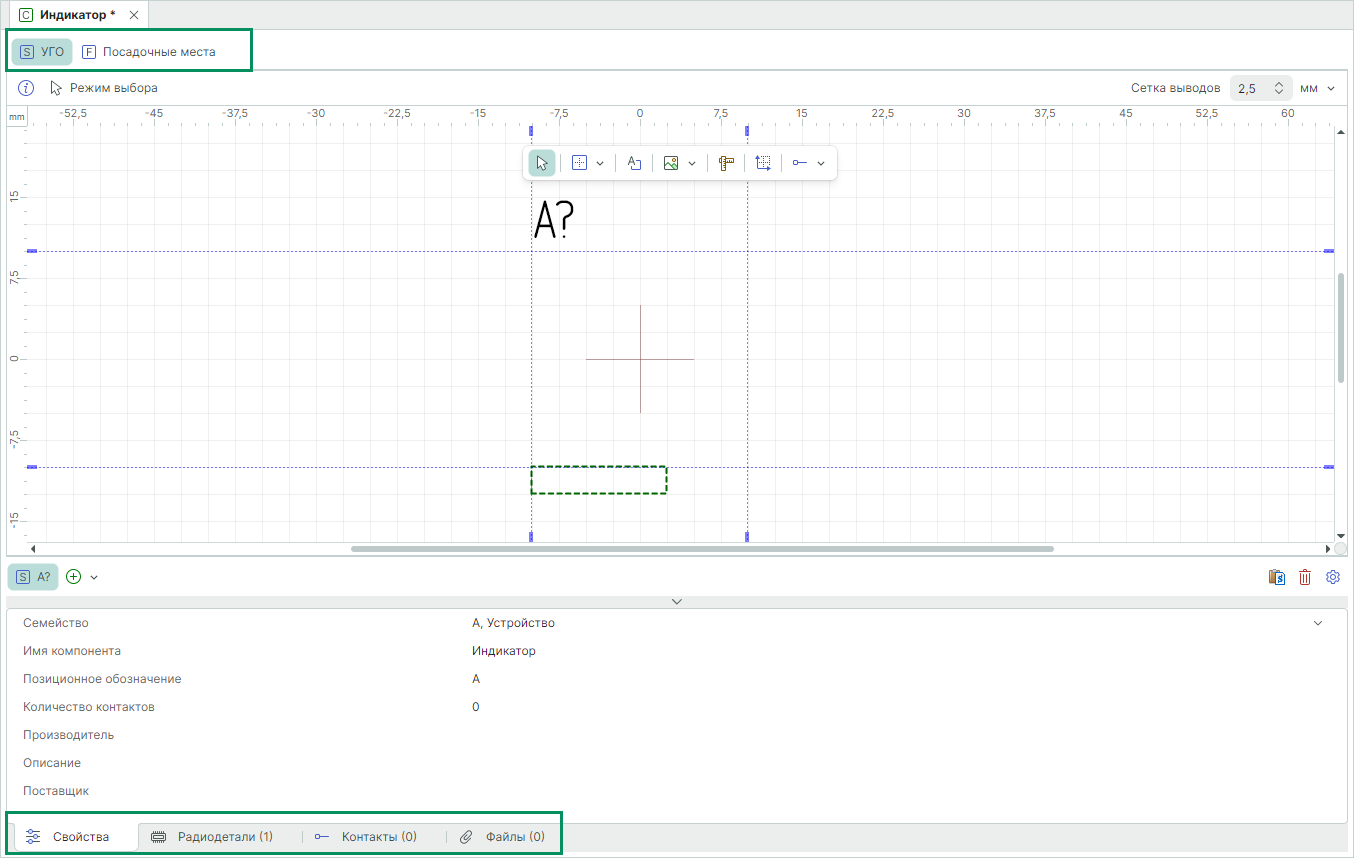Click the set origin coordinates tool
The height and width of the screenshot is (858, 1354).
[763, 163]
